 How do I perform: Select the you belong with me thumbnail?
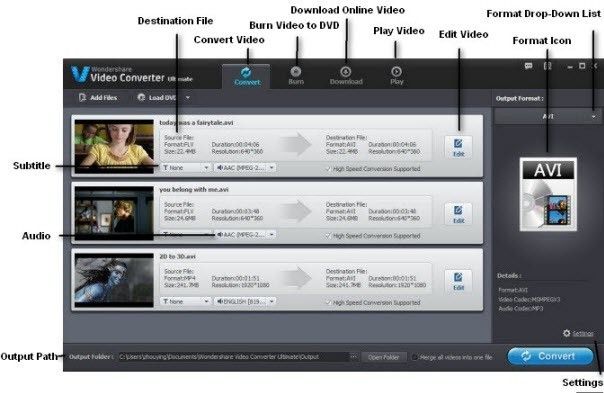[114, 213]
